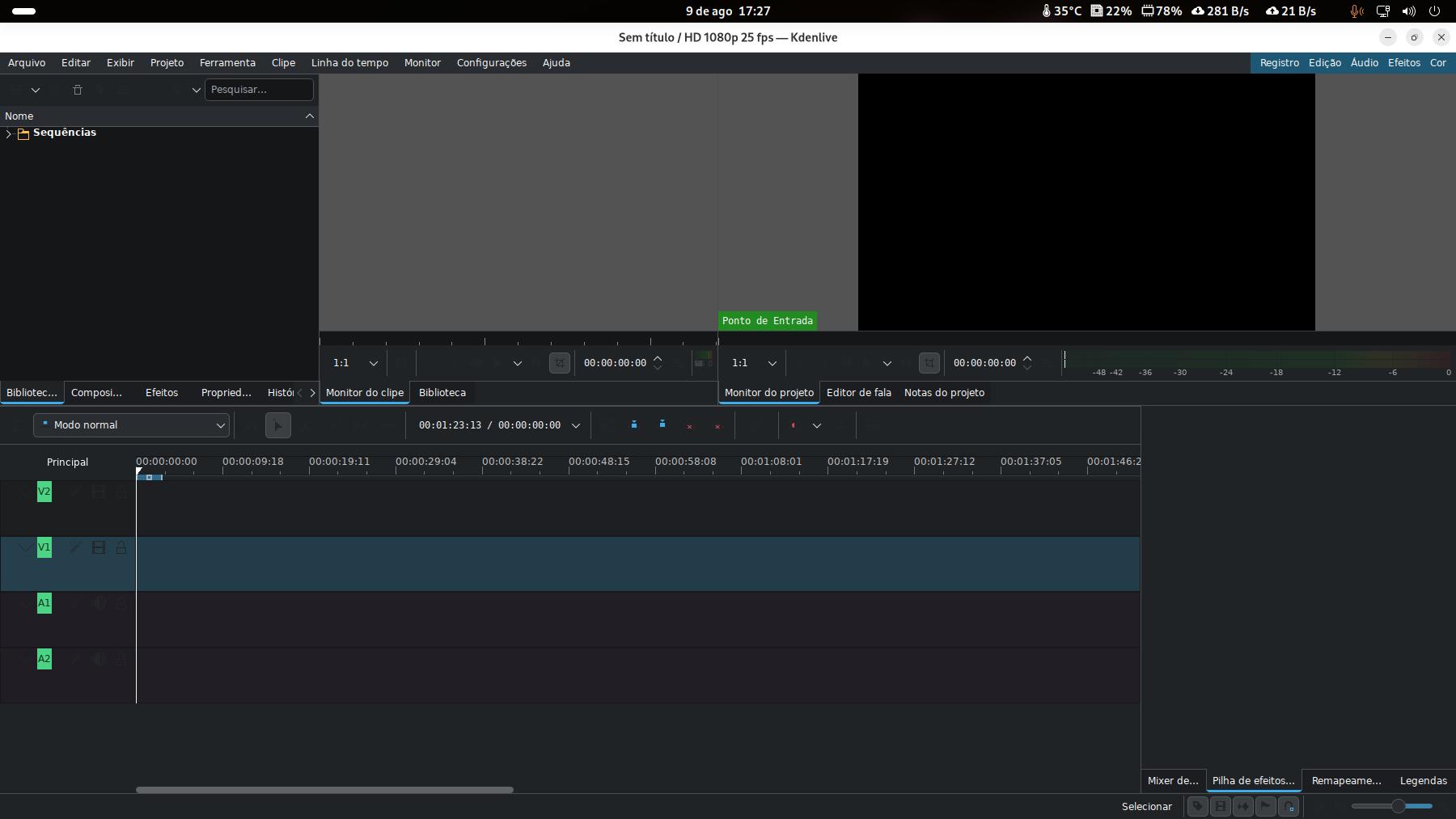The image size is (1456, 819).
Task: Toggle the markers flag icon in status bar
Action: pos(1266,807)
